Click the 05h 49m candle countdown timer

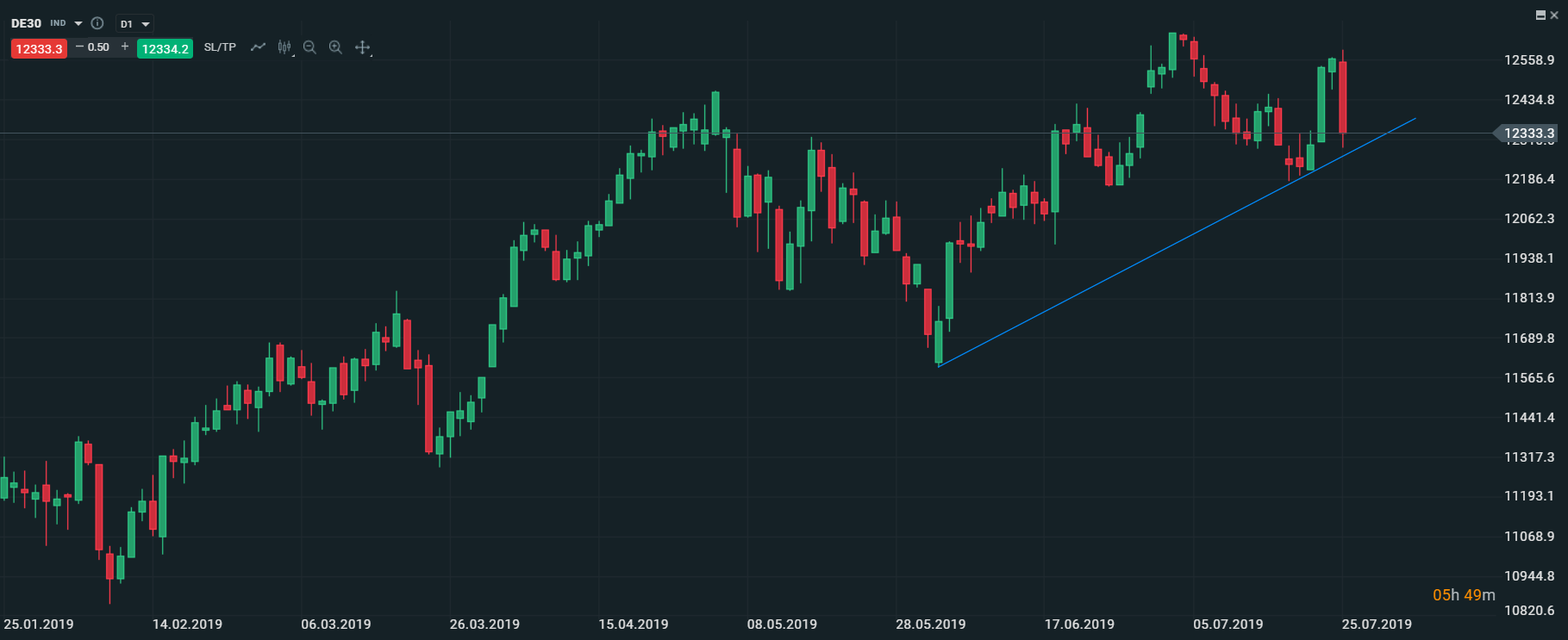point(1464,595)
